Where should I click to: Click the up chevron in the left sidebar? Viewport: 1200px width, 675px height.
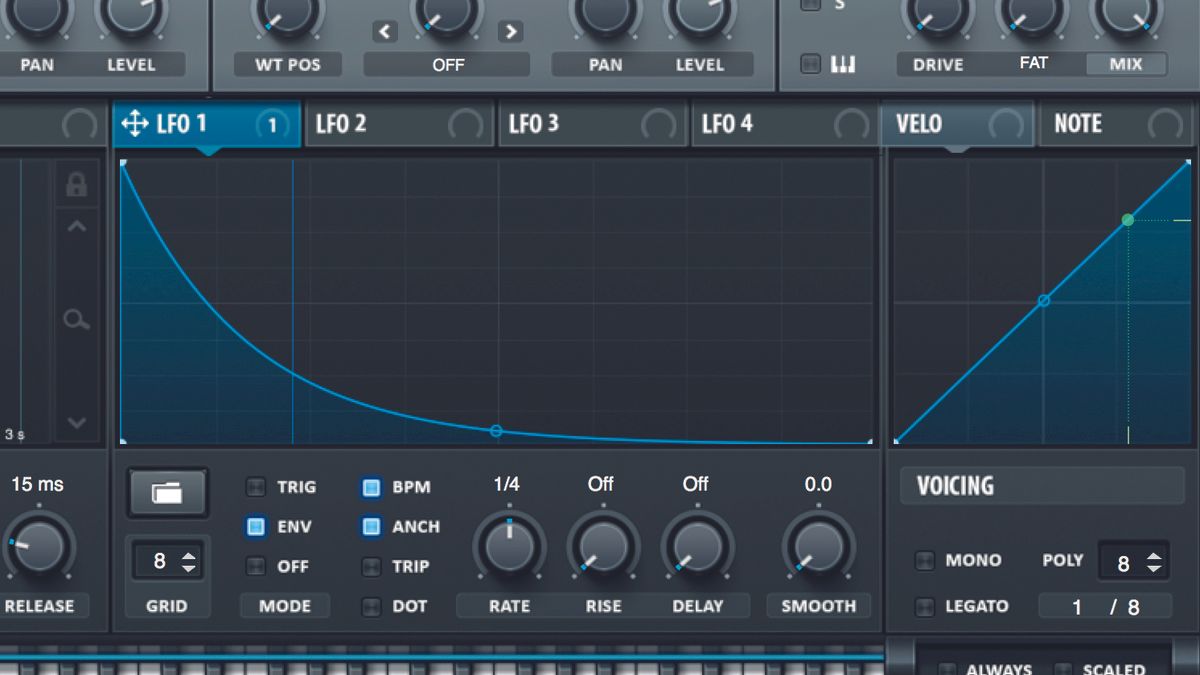(77, 225)
